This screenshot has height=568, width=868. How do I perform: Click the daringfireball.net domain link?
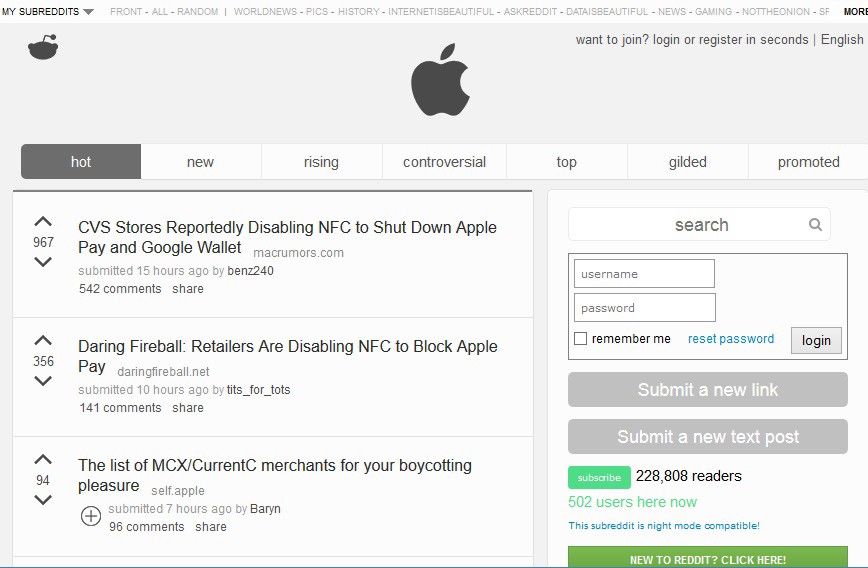[x=163, y=371]
